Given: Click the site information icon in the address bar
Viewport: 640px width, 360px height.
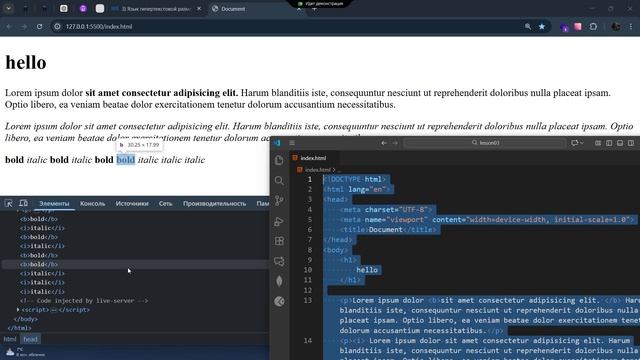Looking at the screenshot, I should (57, 27).
